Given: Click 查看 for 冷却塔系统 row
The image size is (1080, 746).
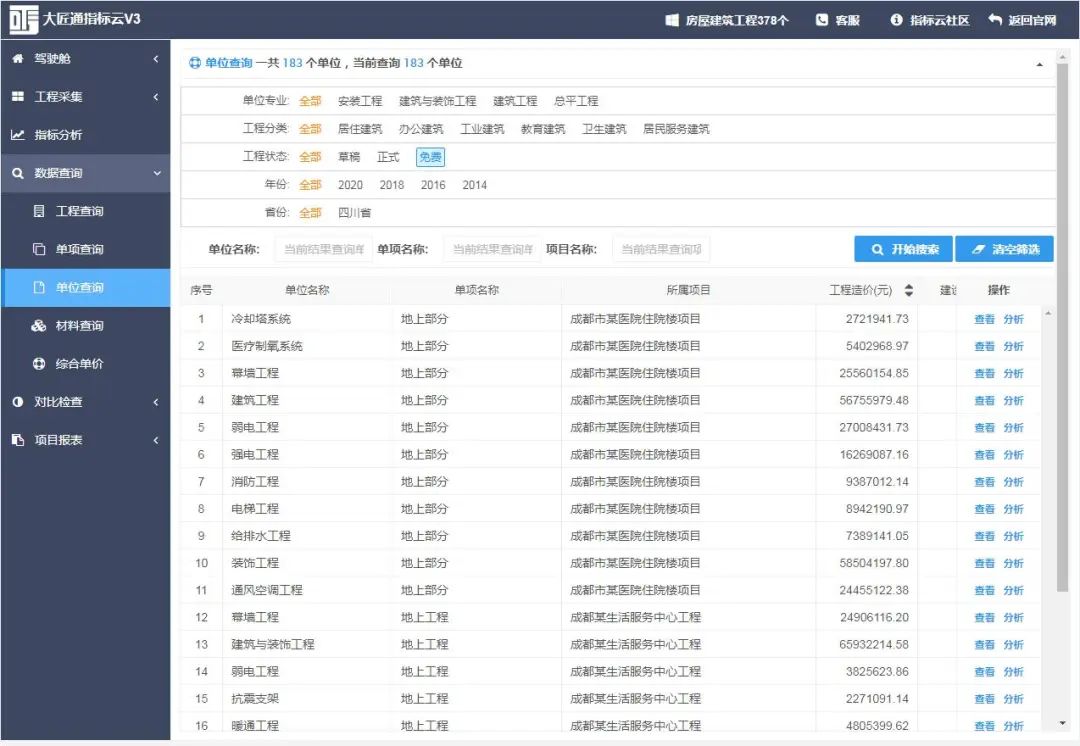Looking at the screenshot, I should (984, 319).
